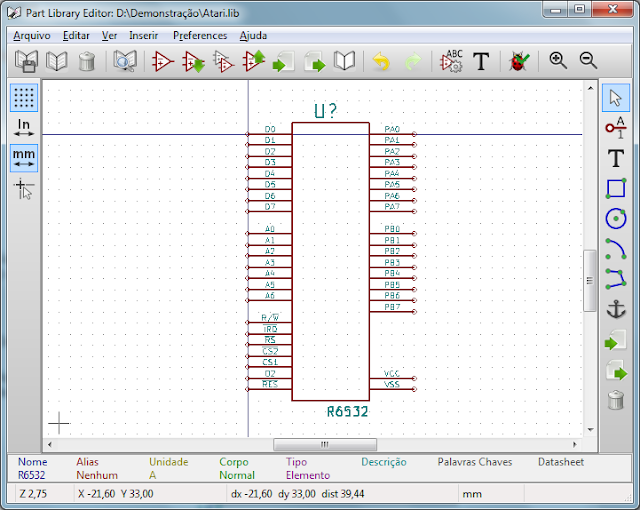Load component to edit from library
Screen dimensions: 640x510
[193, 62]
